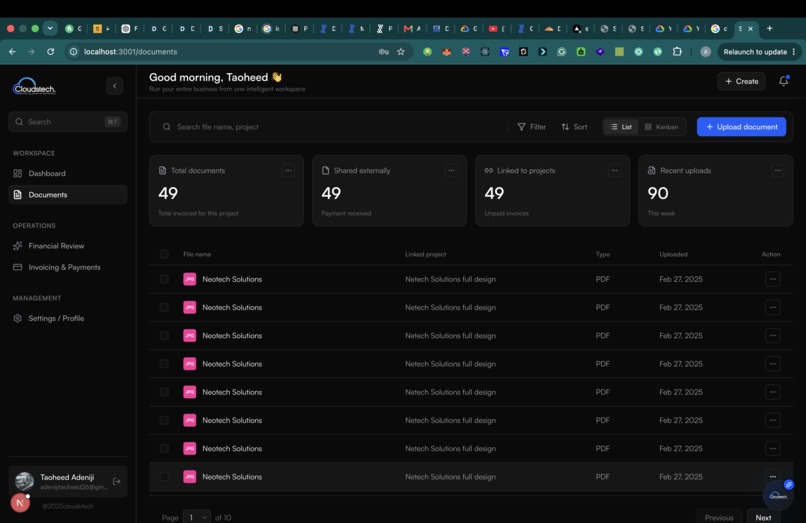806x523 pixels.
Task: Check the sixth Neotech Solutions row checkbox
Action: click(164, 421)
